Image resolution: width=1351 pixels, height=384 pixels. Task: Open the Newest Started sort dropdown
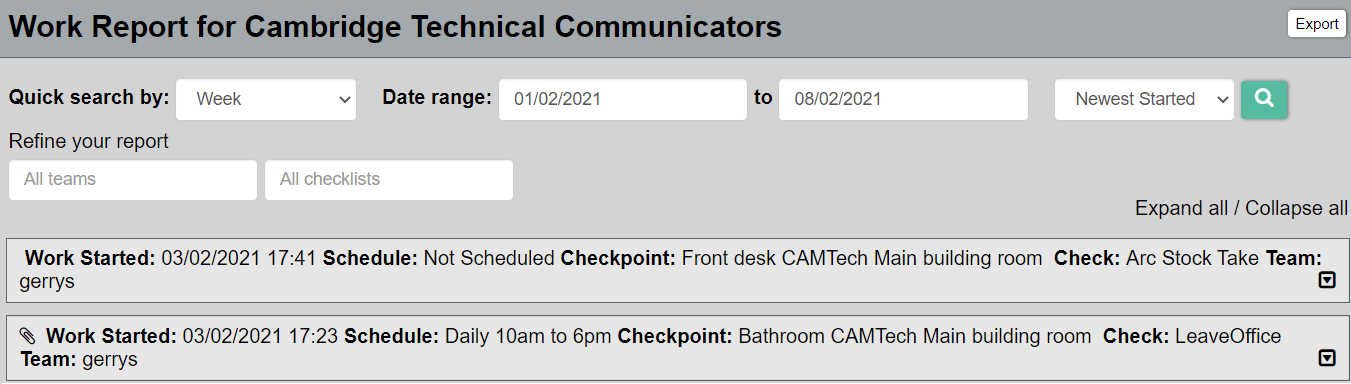pyautogui.click(x=1144, y=99)
